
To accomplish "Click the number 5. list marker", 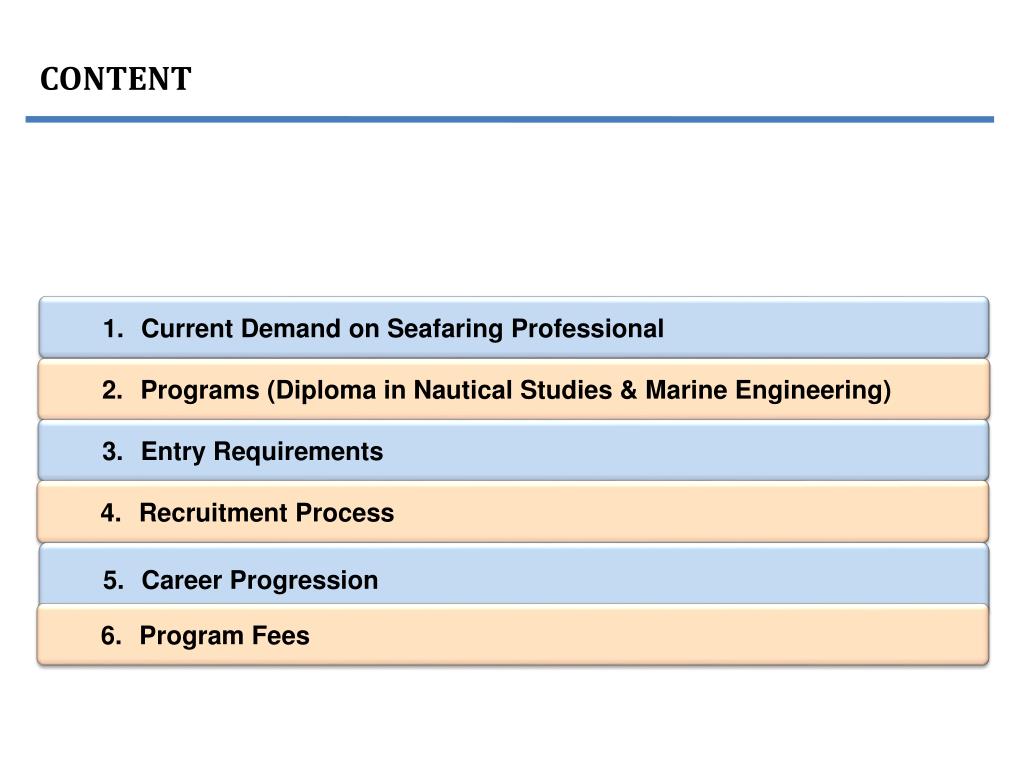I will (x=113, y=580).
